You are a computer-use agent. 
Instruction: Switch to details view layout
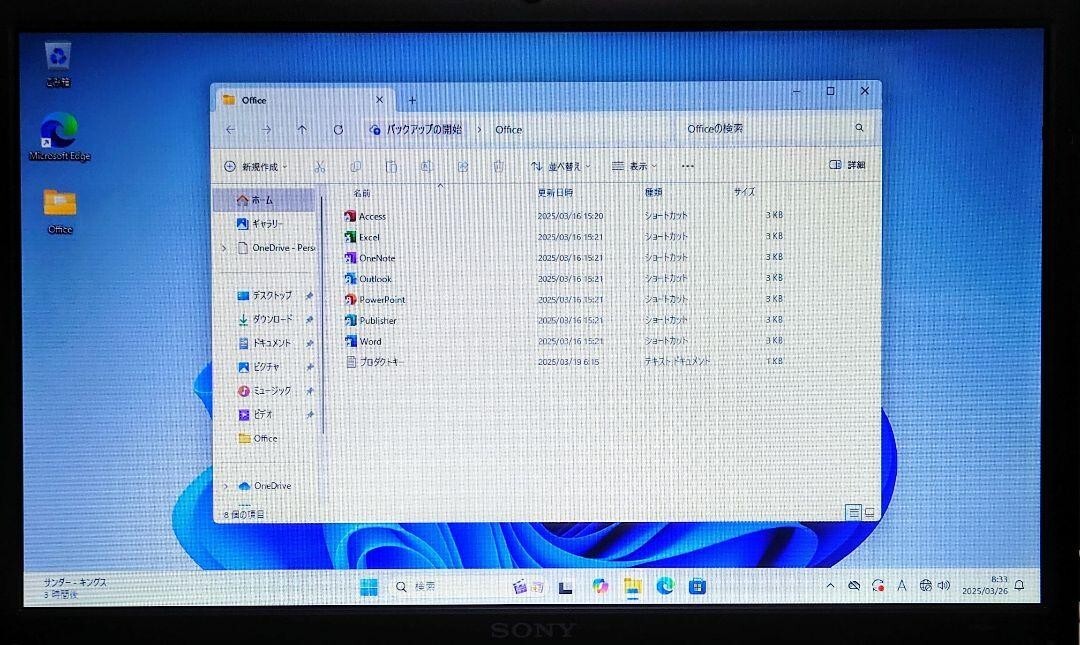[x=853, y=512]
